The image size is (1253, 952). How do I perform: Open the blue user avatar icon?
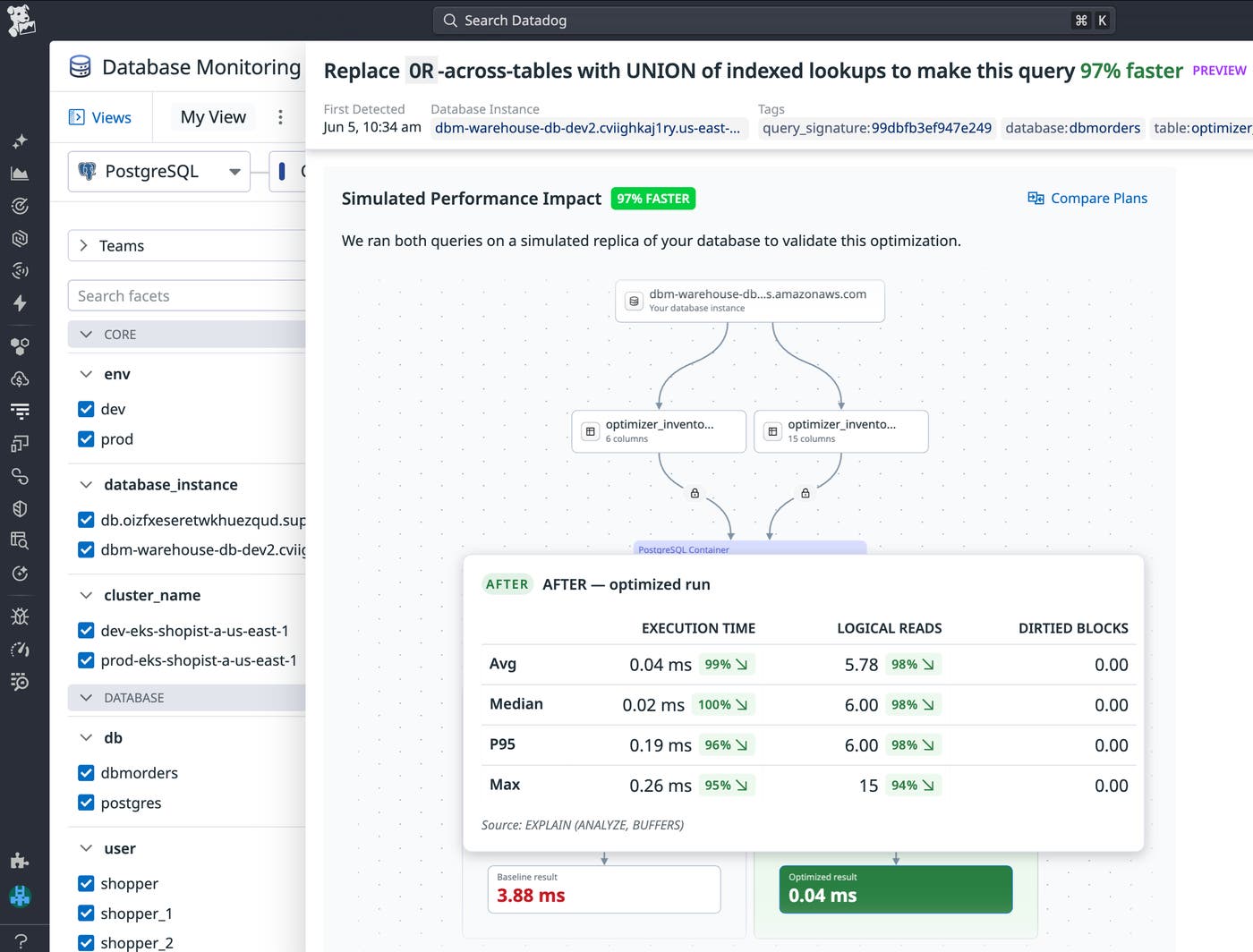(x=20, y=895)
